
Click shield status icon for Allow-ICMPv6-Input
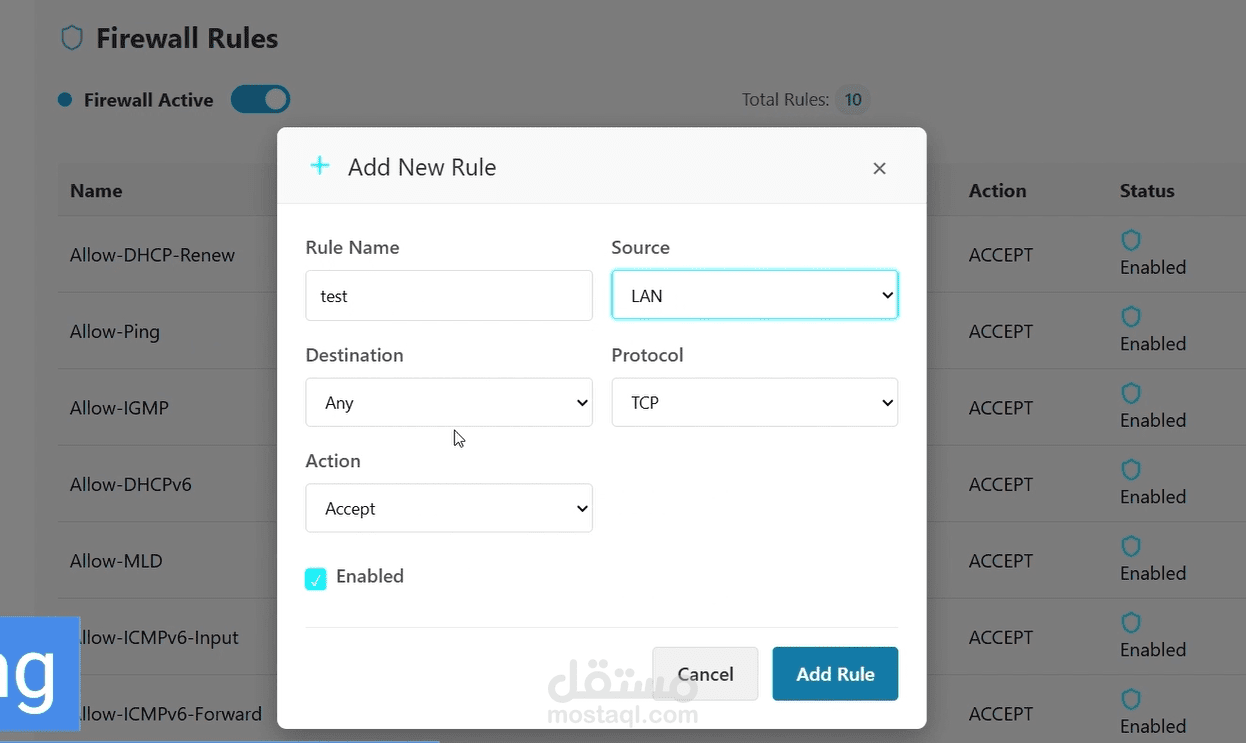tap(1131, 623)
